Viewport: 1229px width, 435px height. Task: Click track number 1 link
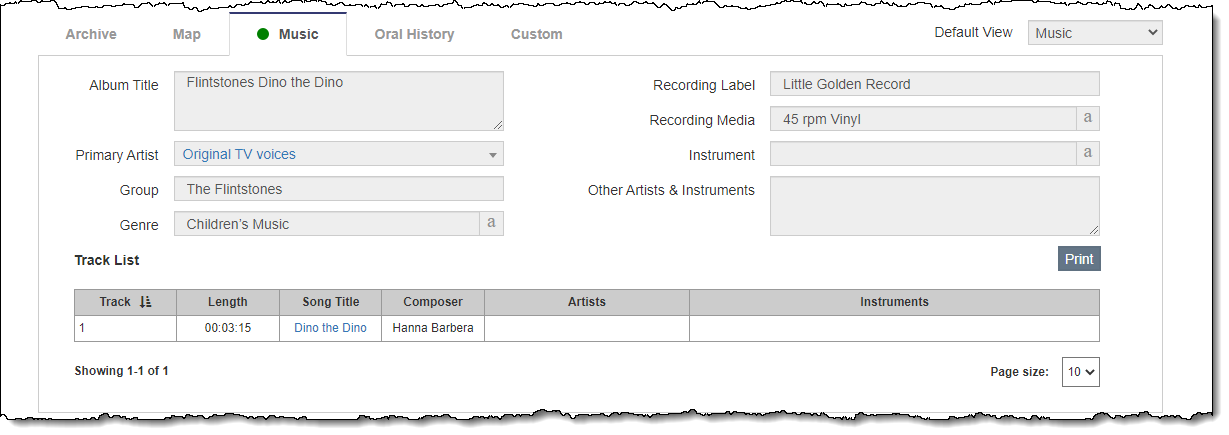82,328
